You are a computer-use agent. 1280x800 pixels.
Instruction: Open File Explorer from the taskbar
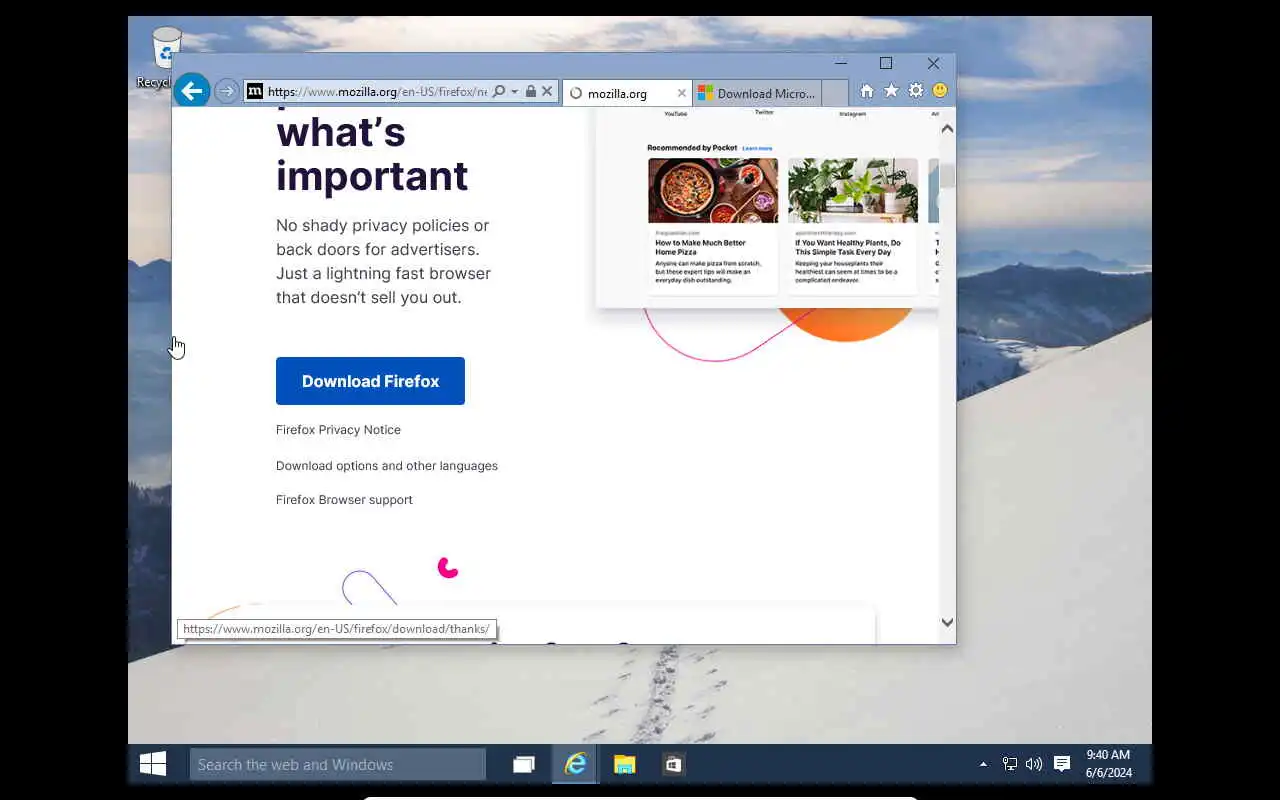click(x=625, y=765)
